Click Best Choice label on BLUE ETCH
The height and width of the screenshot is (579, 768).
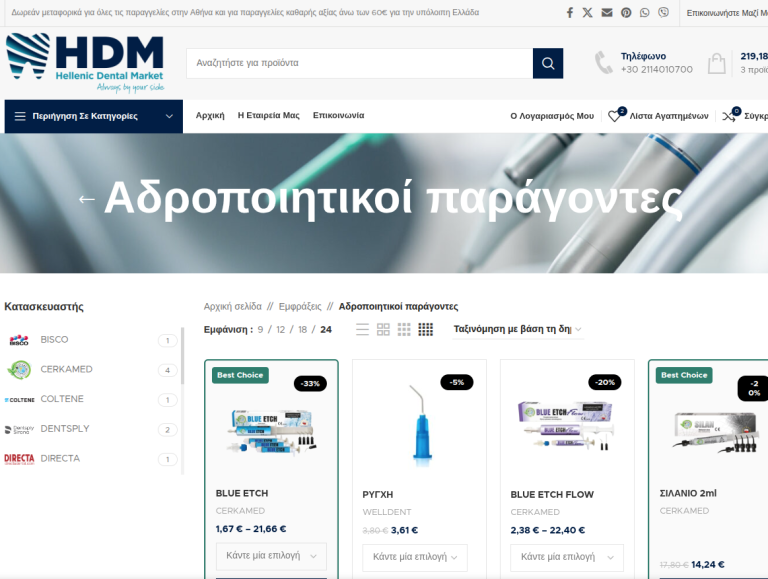pyautogui.click(x=240, y=375)
